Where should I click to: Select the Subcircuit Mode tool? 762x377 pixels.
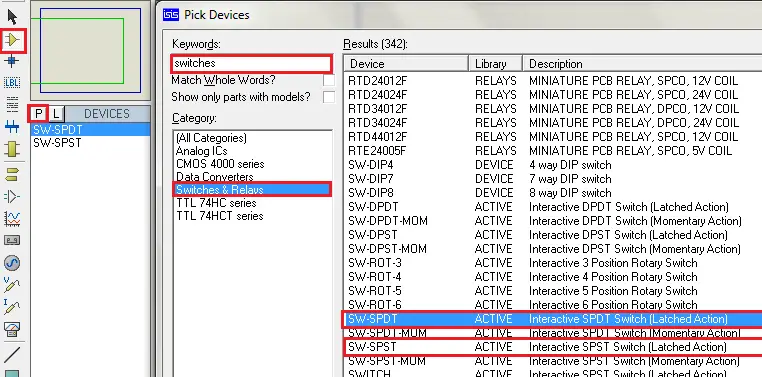point(12,149)
